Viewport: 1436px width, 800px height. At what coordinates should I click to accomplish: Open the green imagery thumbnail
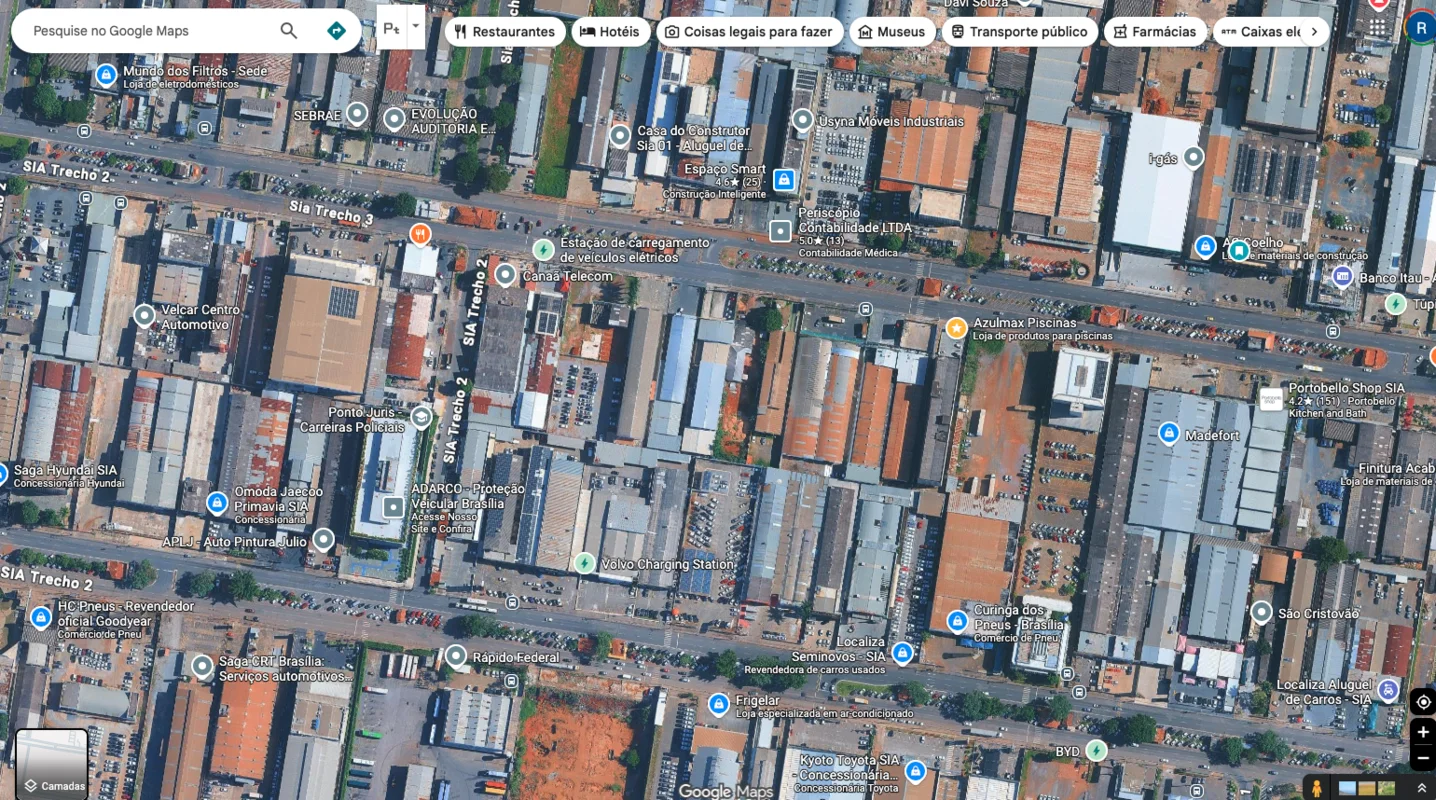(1386, 789)
